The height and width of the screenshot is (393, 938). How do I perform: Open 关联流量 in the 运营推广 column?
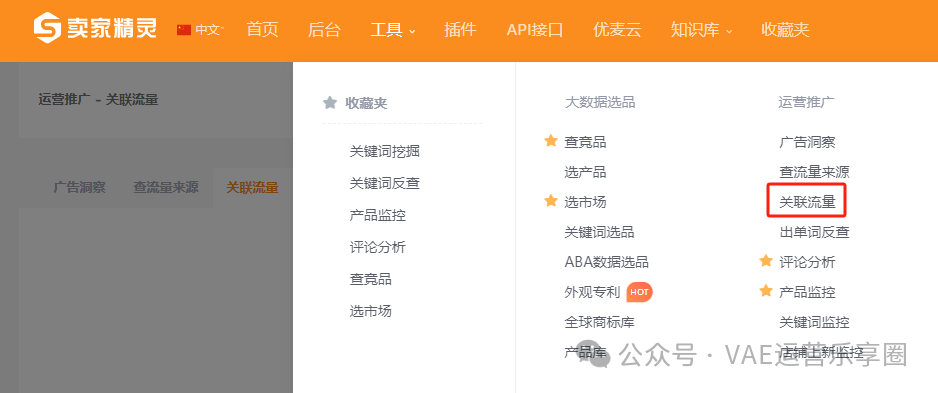click(806, 202)
